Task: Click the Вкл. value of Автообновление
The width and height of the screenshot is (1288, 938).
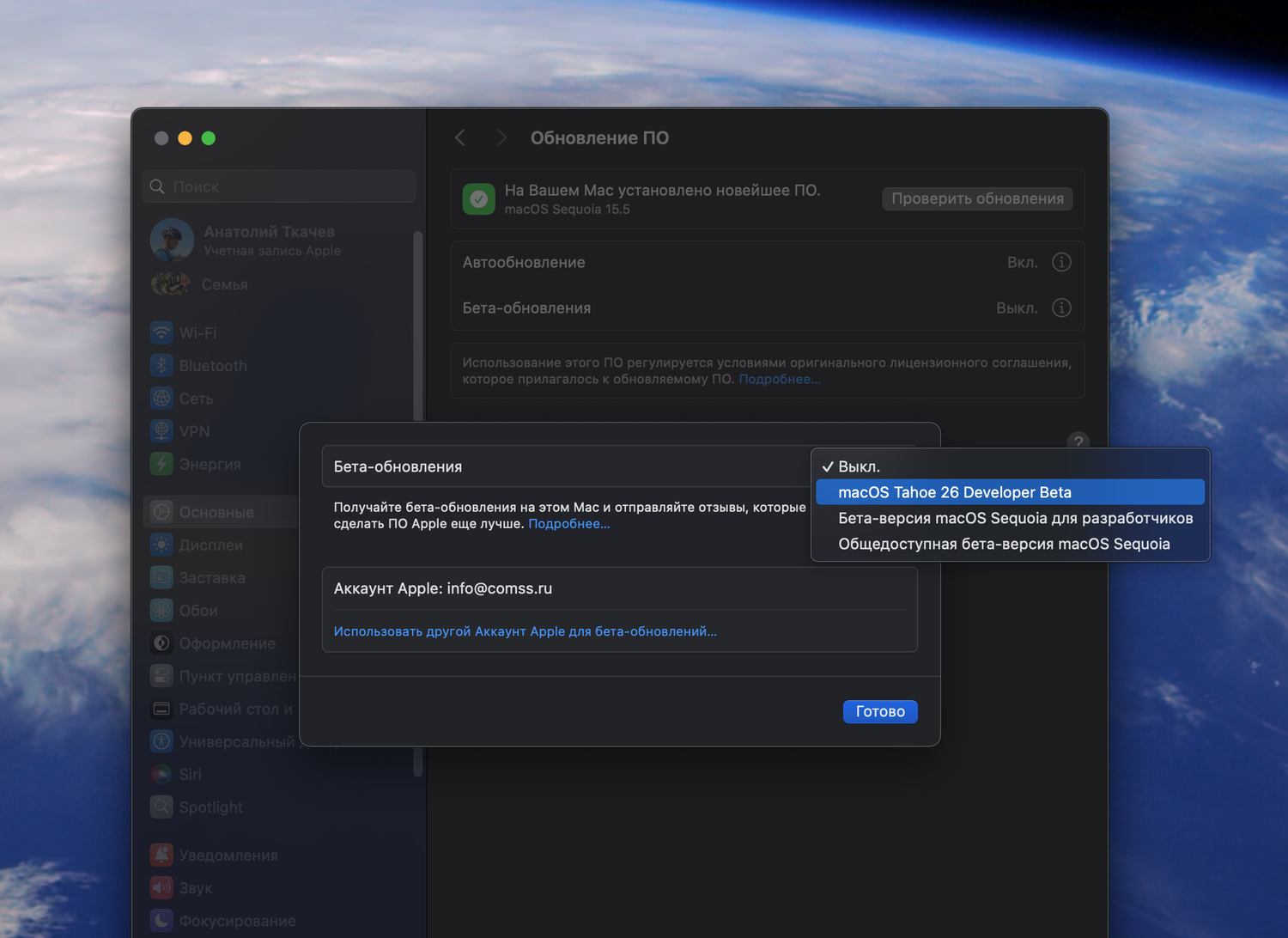Action: (x=1023, y=262)
